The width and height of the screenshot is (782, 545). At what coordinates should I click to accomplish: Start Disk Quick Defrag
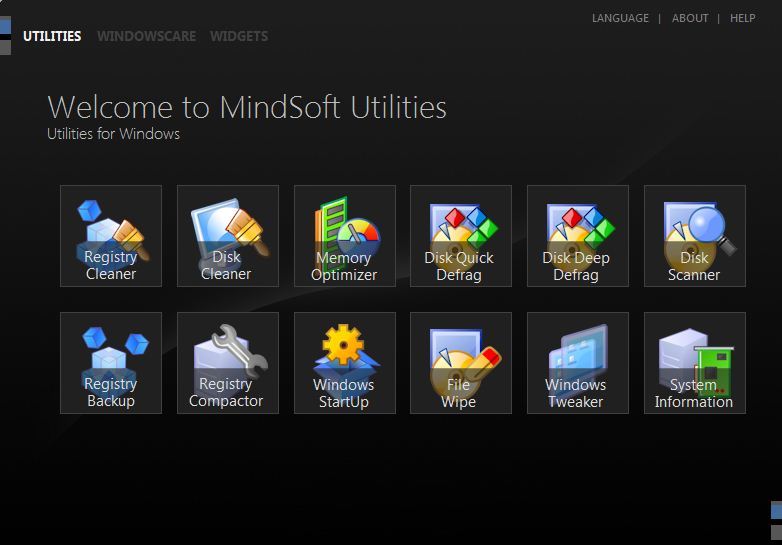(x=461, y=236)
